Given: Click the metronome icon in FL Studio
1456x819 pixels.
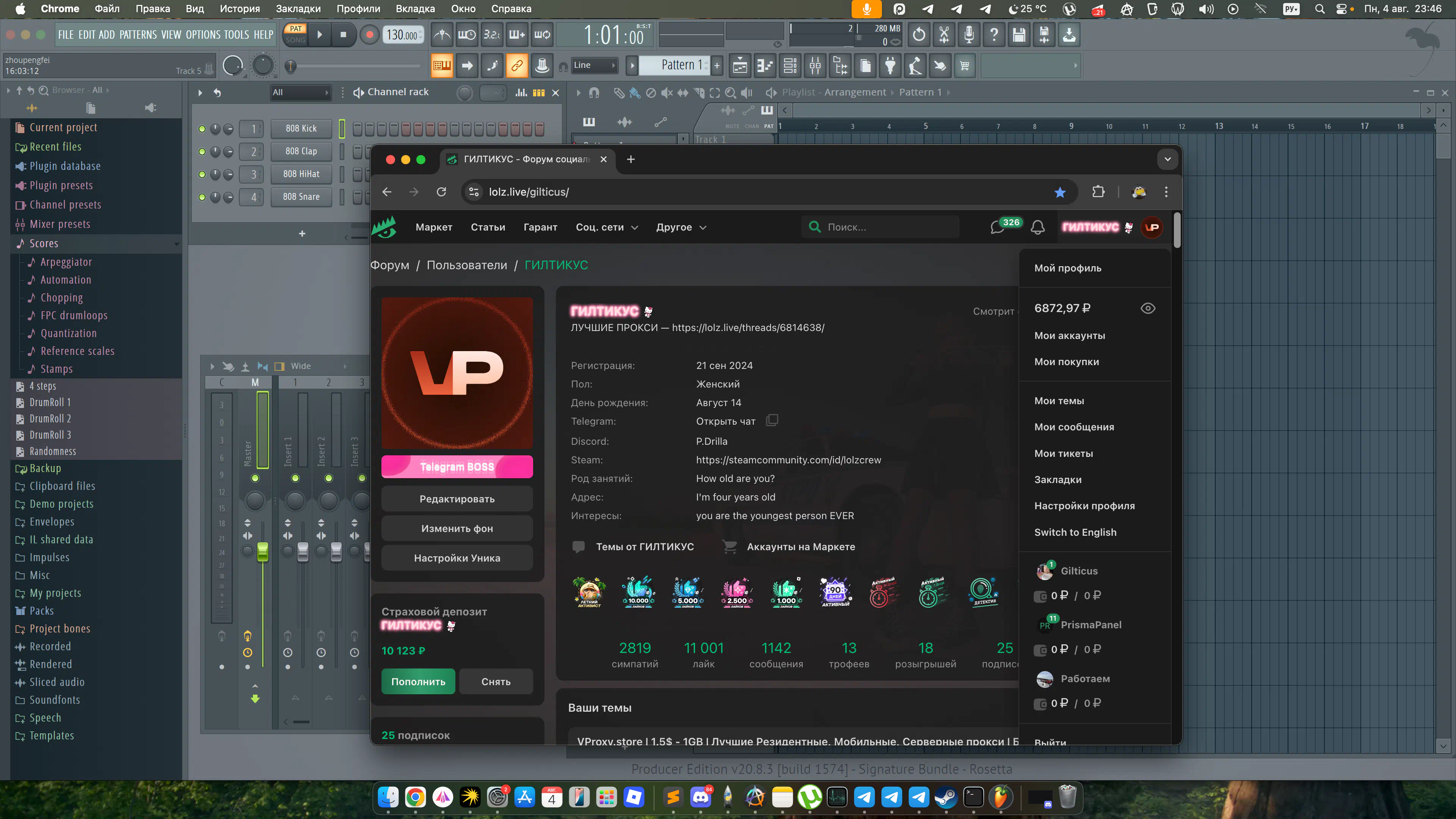Looking at the screenshot, I should pyautogui.click(x=442, y=35).
